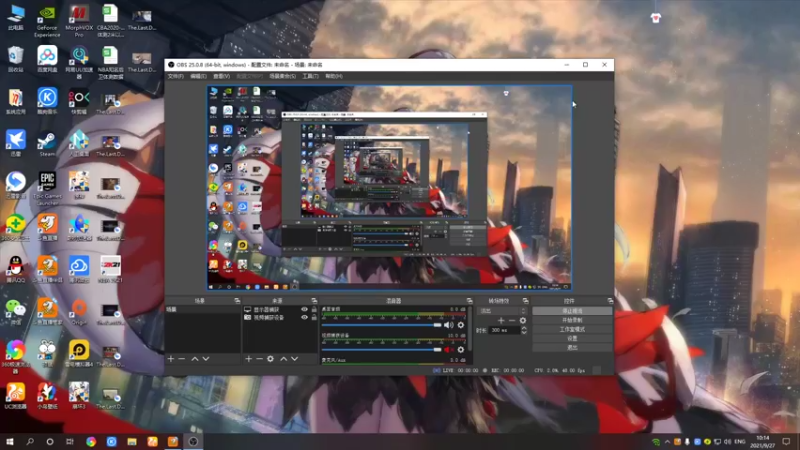Image resolution: width=800 pixels, height=450 pixels.
Task: Open the UC浏览器 desktop shortcut
Action: coord(16,396)
